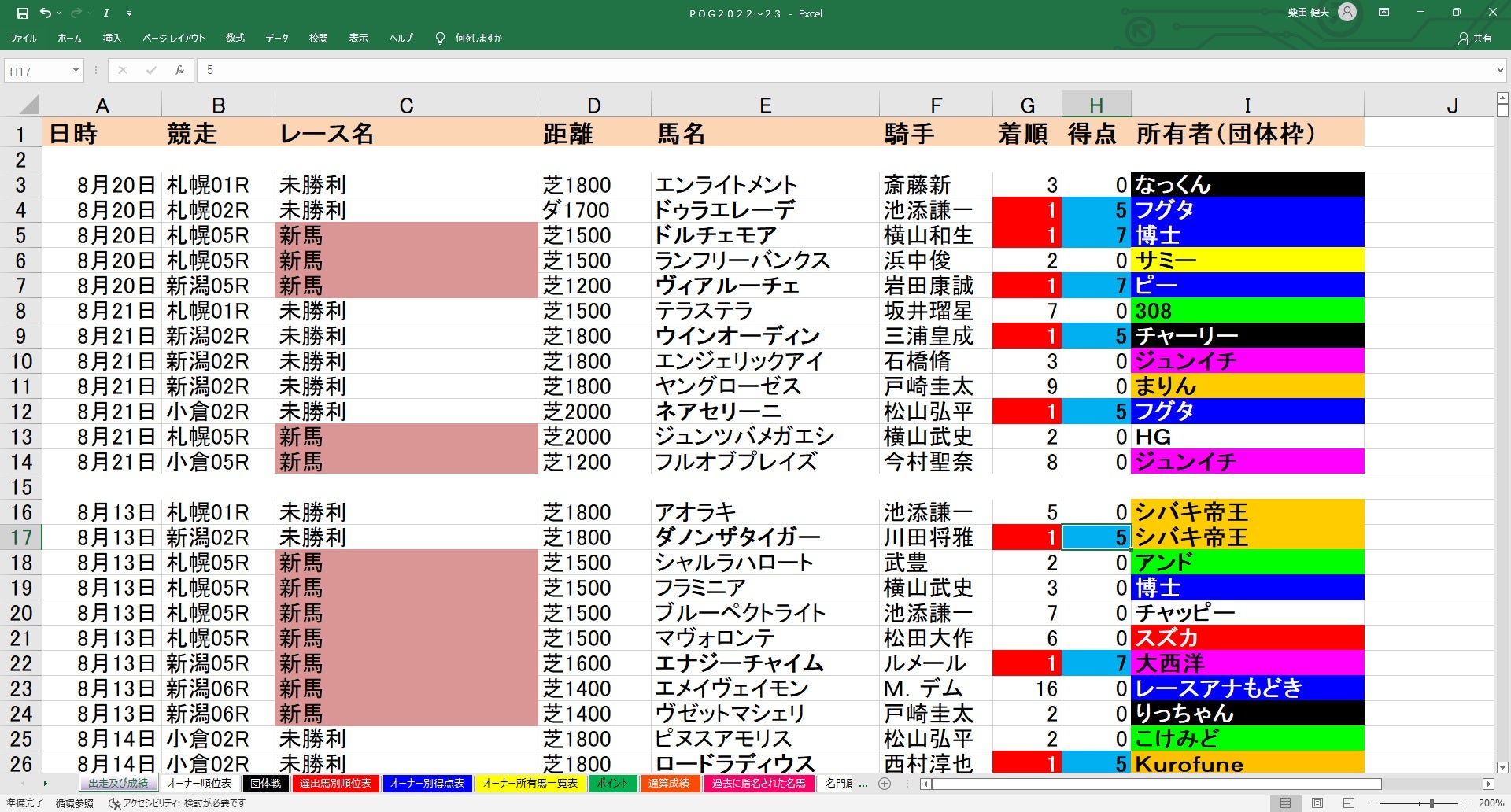Screen dimensions: 1511x812
Task: Open the 出走及び成績 sheet tab
Action: pos(118,784)
